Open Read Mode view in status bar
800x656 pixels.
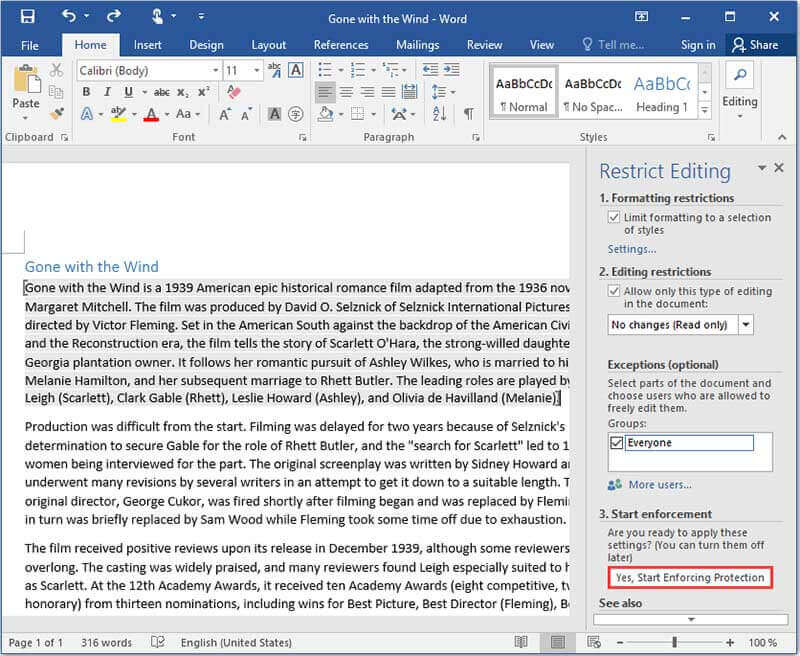521,642
